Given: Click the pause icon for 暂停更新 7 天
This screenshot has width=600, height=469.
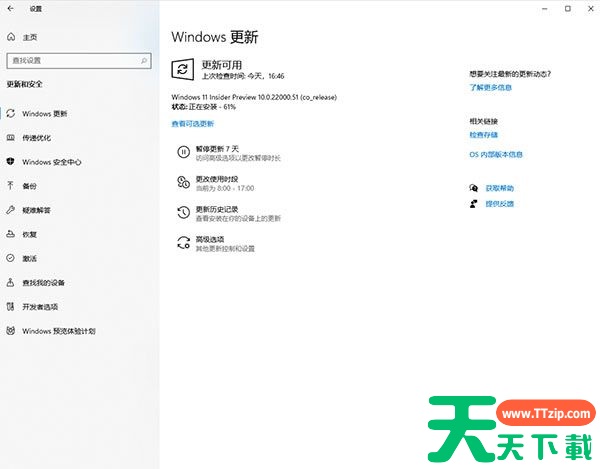Looking at the screenshot, I should tap(183, 152).
